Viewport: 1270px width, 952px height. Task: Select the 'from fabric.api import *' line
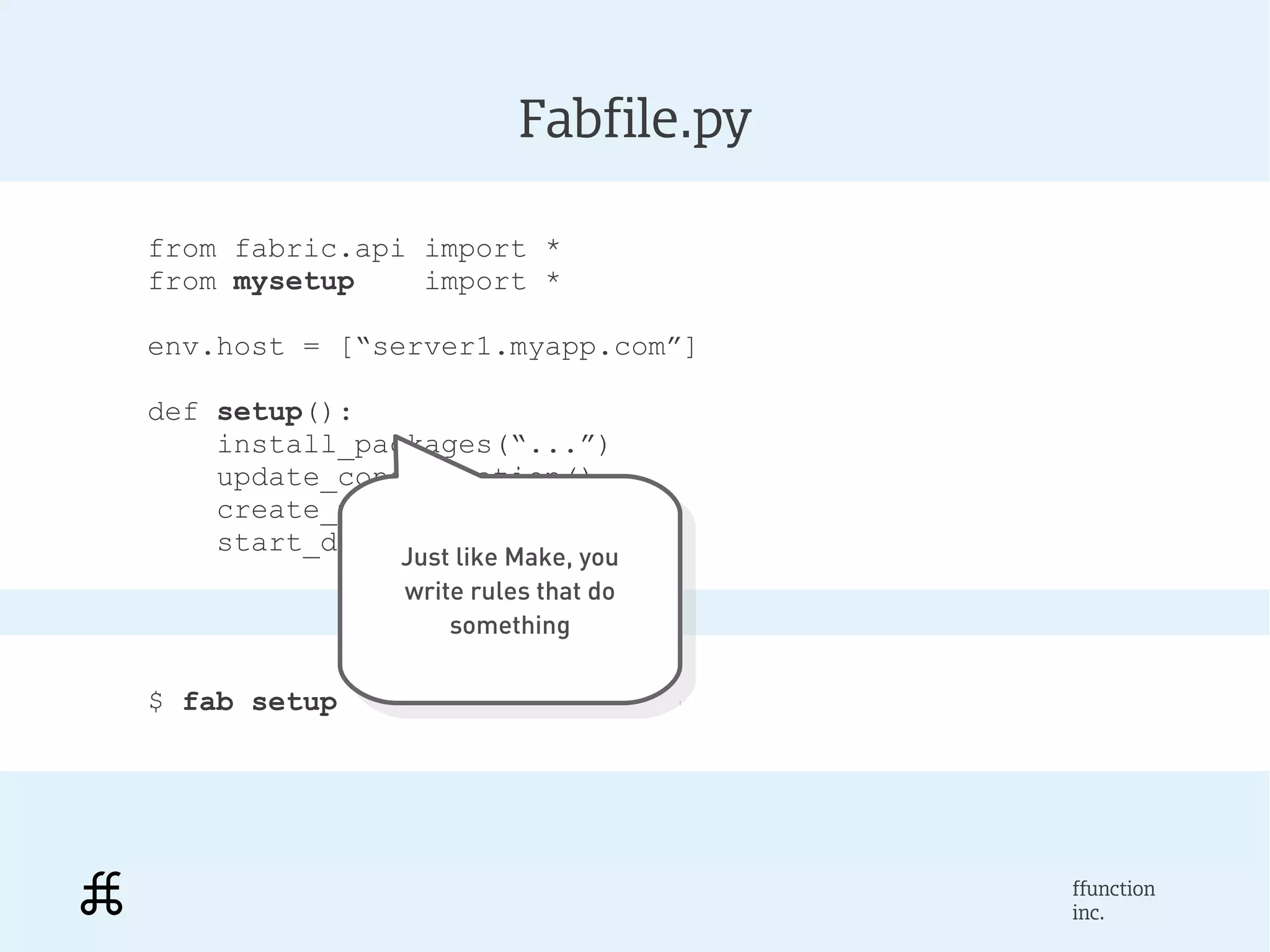pyautogui.click(x=353, y=249)
